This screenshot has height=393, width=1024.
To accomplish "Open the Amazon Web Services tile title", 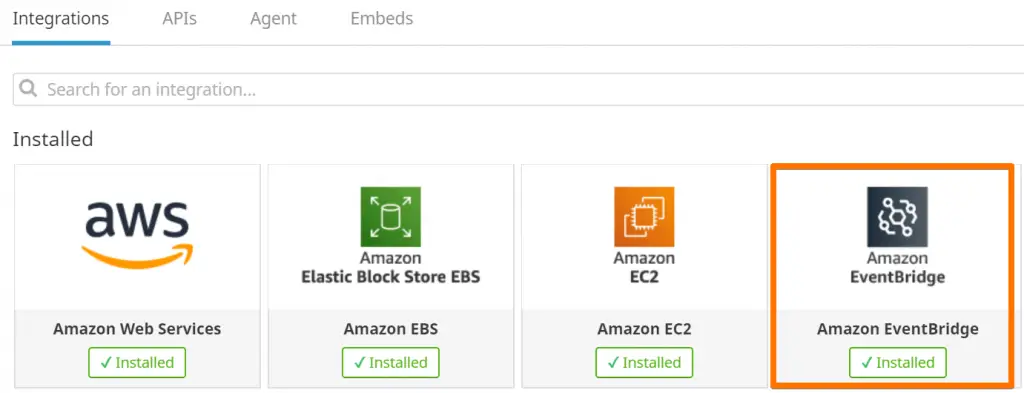I will coord(137,328).
